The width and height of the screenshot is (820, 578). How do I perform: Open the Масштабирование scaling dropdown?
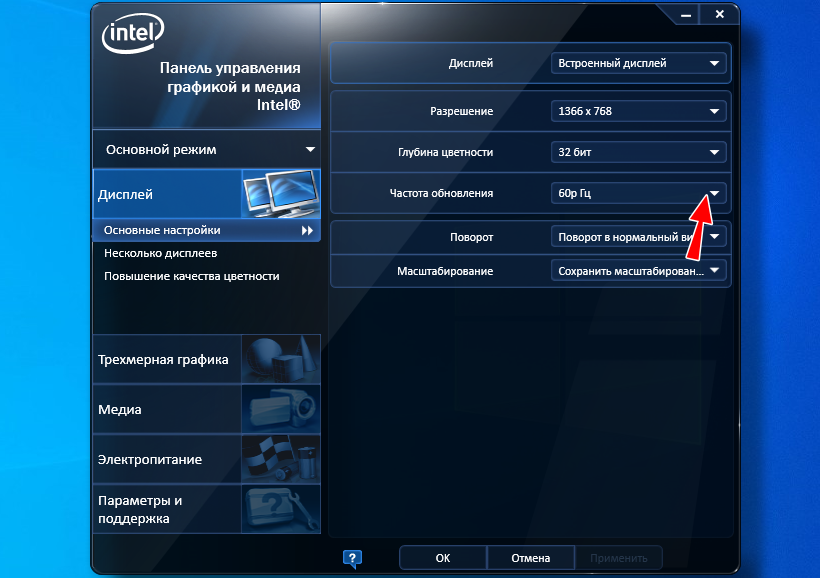point(639,271)
